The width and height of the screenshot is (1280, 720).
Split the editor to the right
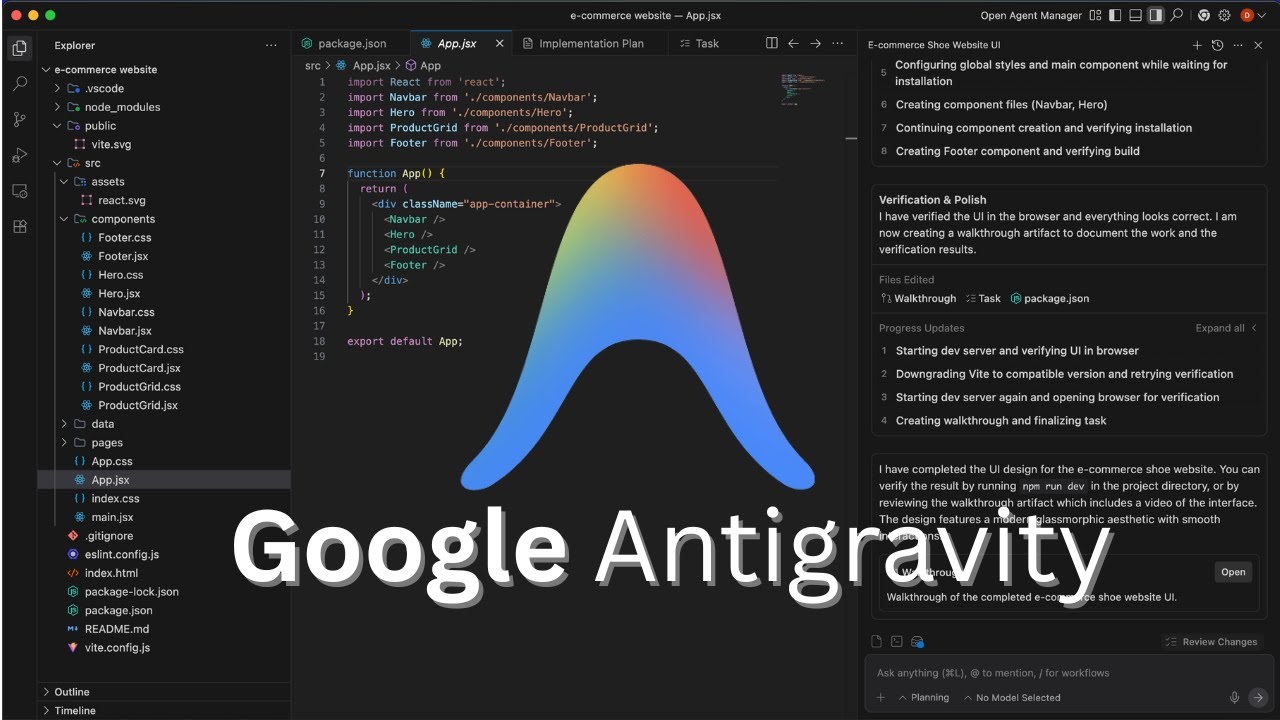click(772, 43)
